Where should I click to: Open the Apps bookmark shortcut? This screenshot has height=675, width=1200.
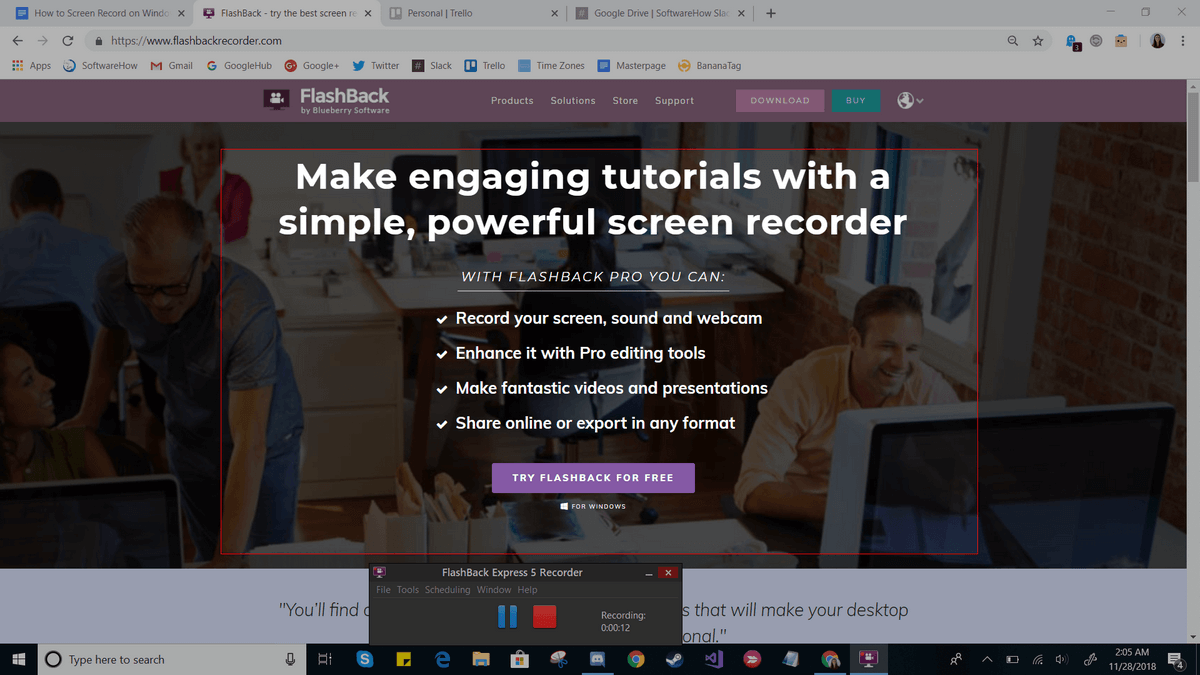(31, 66)
